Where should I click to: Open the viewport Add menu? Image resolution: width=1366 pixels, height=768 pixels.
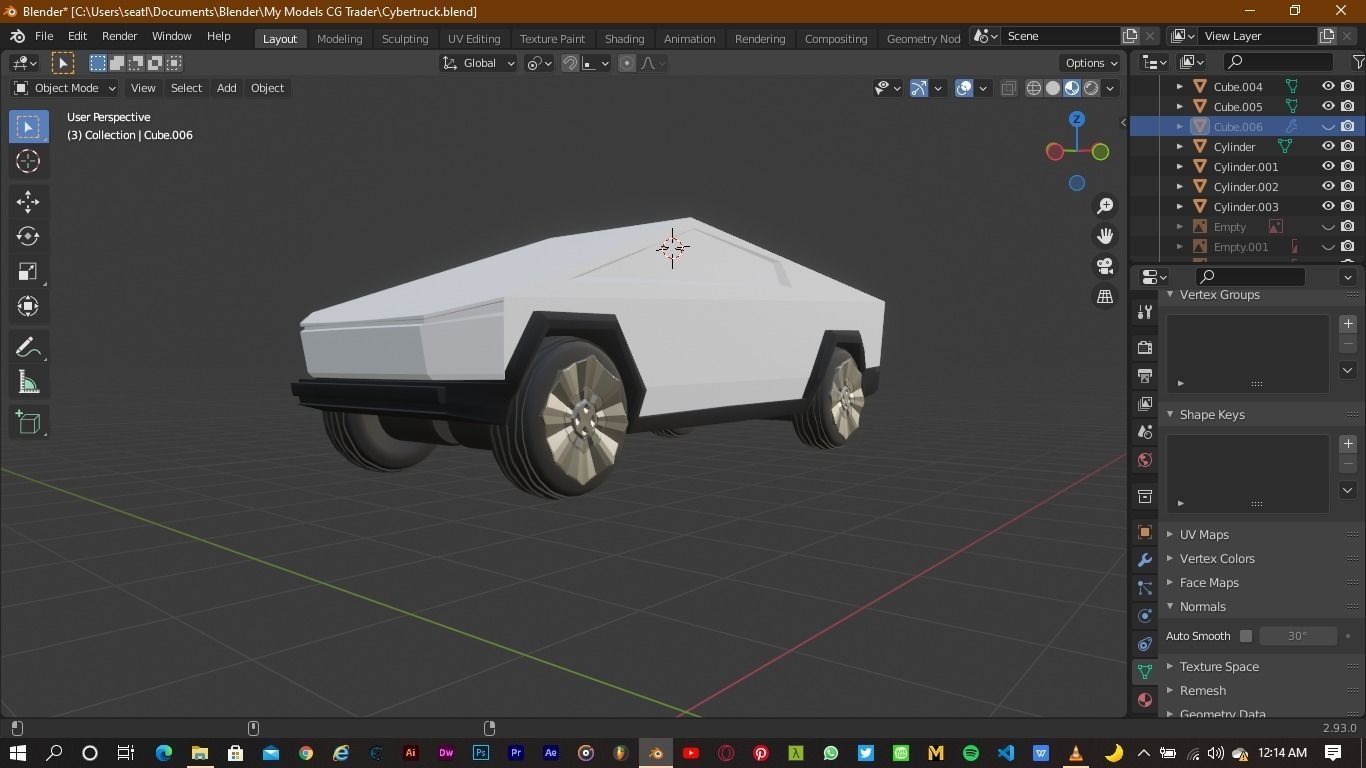point(227,88)
